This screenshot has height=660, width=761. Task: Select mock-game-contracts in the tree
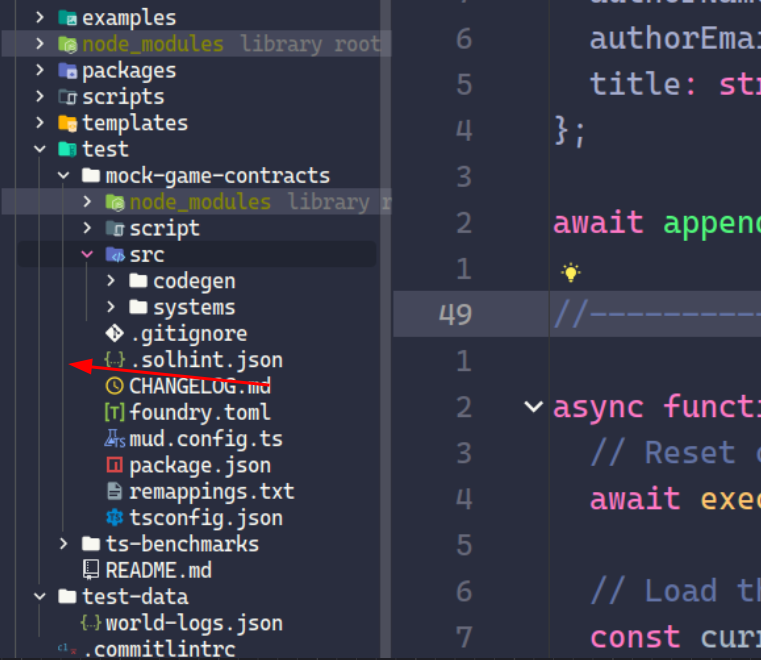point(218,176)
